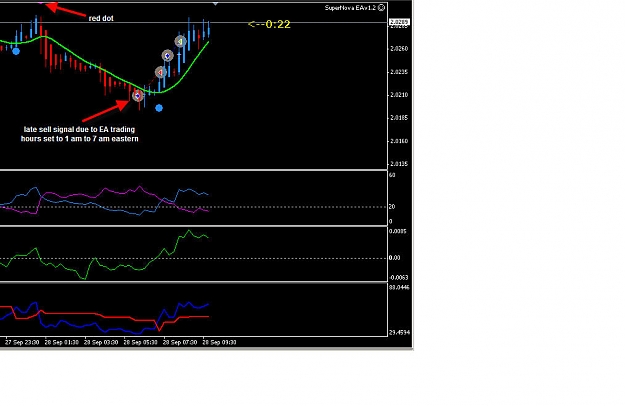Click the 60 scale value of the first indicator
This screenshot has width=625, height=406.
[x=392, y=175]
